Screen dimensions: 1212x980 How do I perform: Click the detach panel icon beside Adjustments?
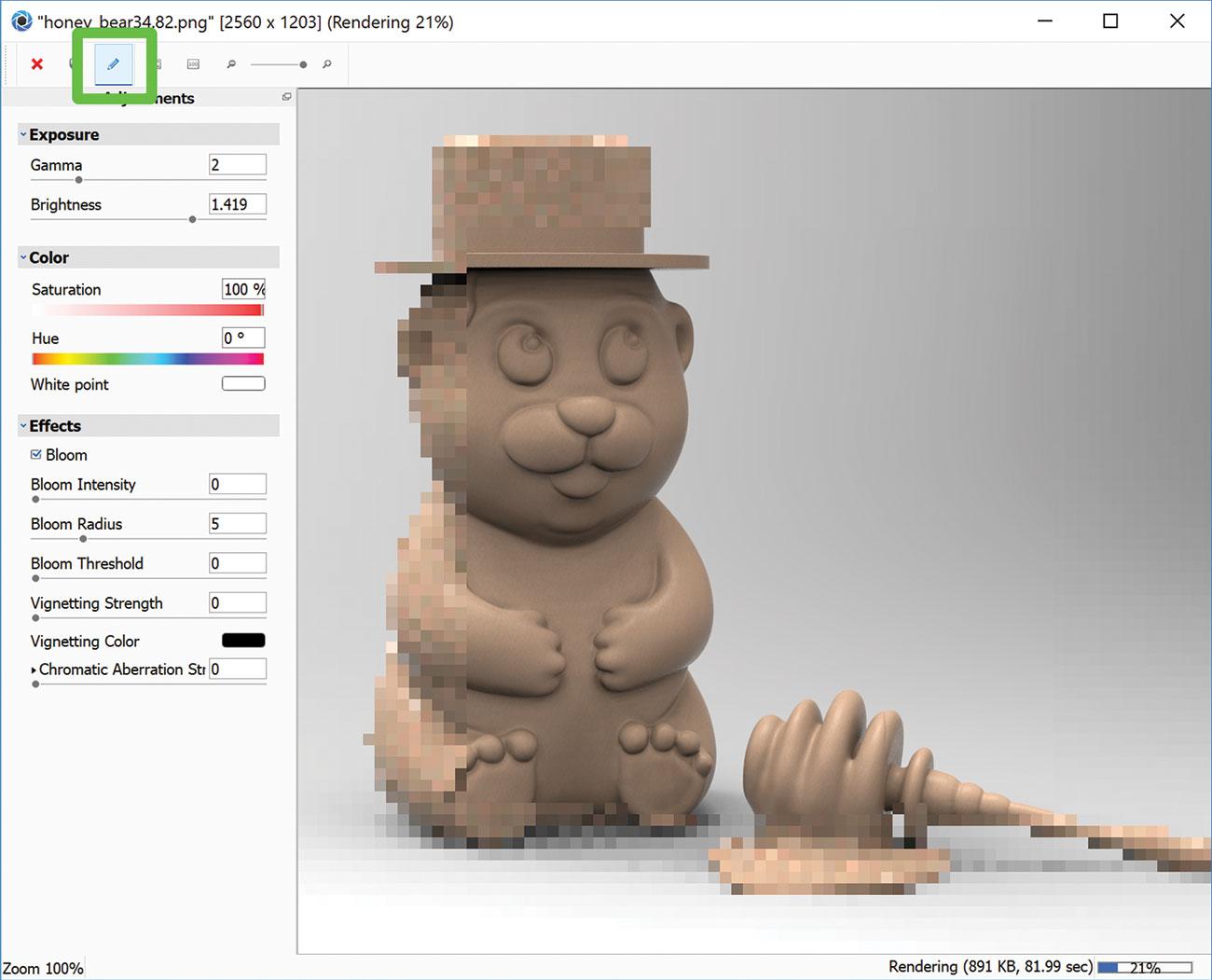[x=286, y=96]
